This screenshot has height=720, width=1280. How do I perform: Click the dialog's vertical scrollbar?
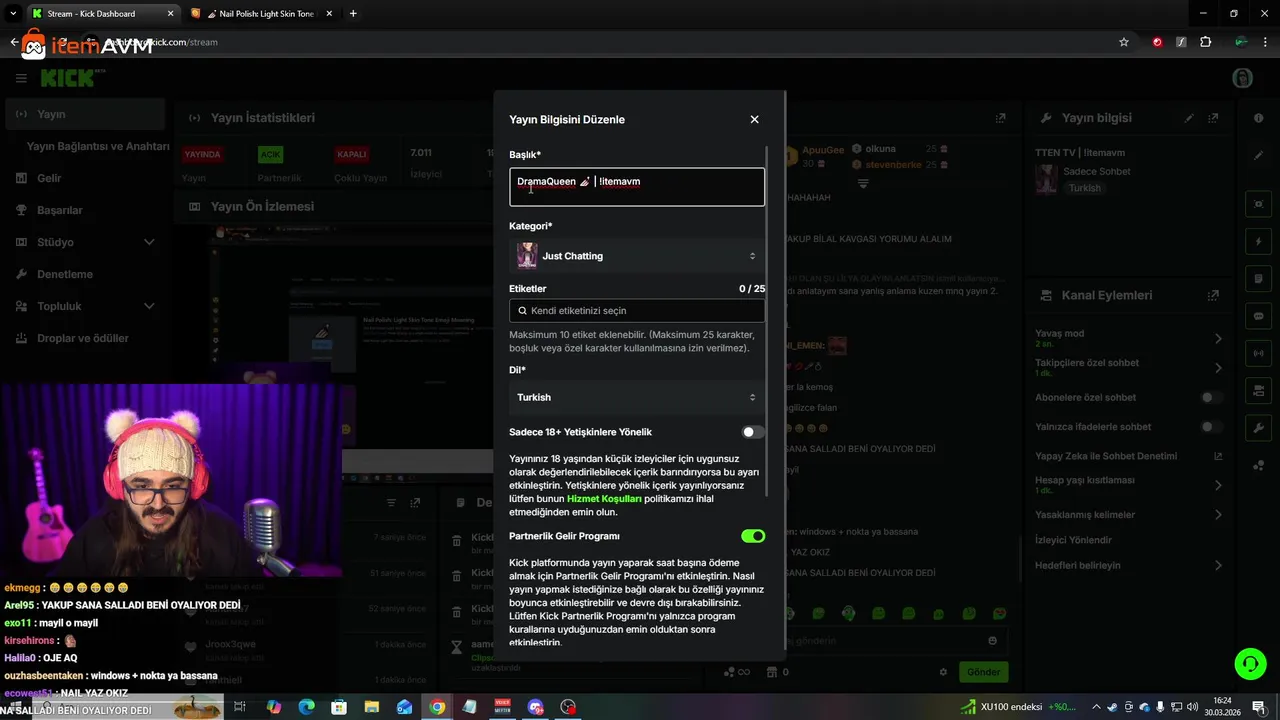(768, 320)
